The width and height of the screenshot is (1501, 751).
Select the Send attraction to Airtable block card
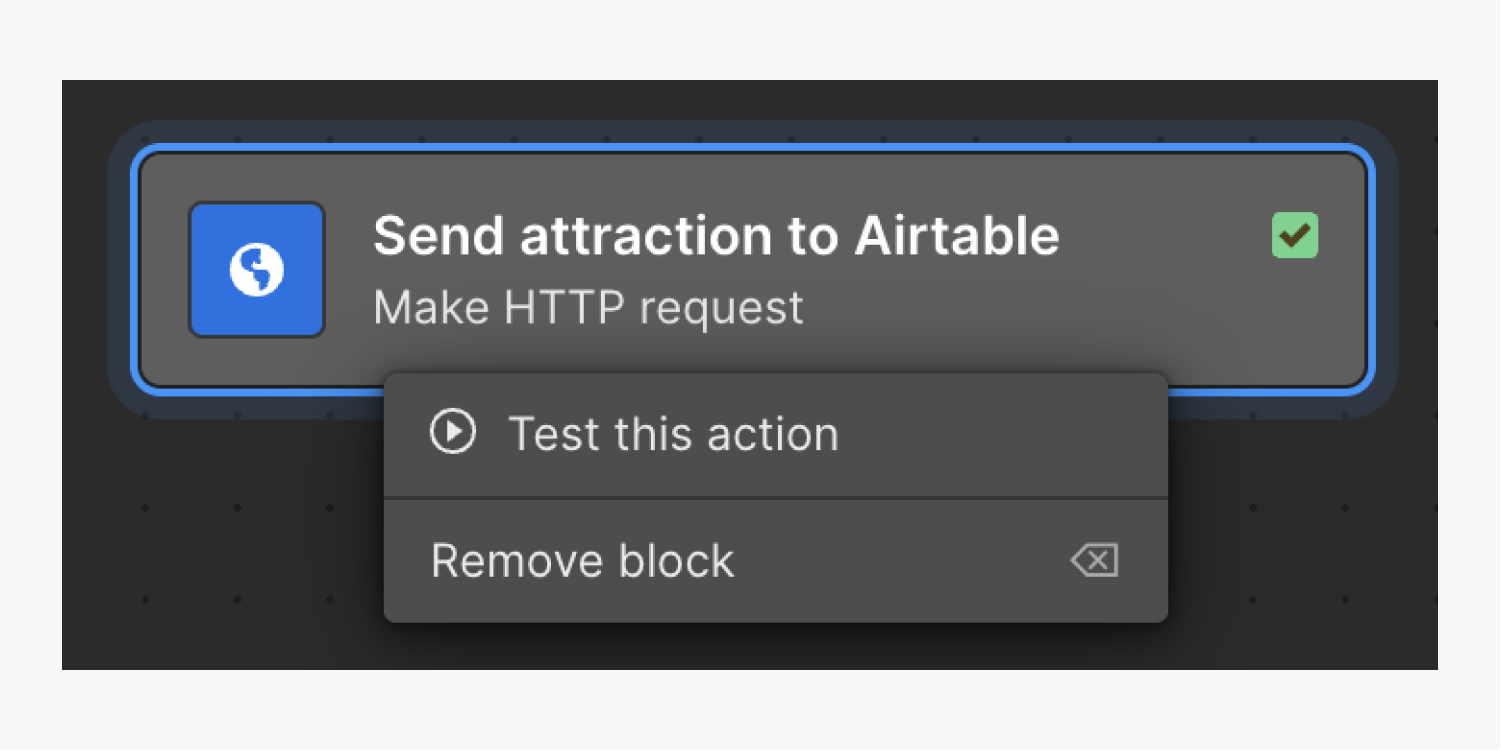tap(752, 270)
